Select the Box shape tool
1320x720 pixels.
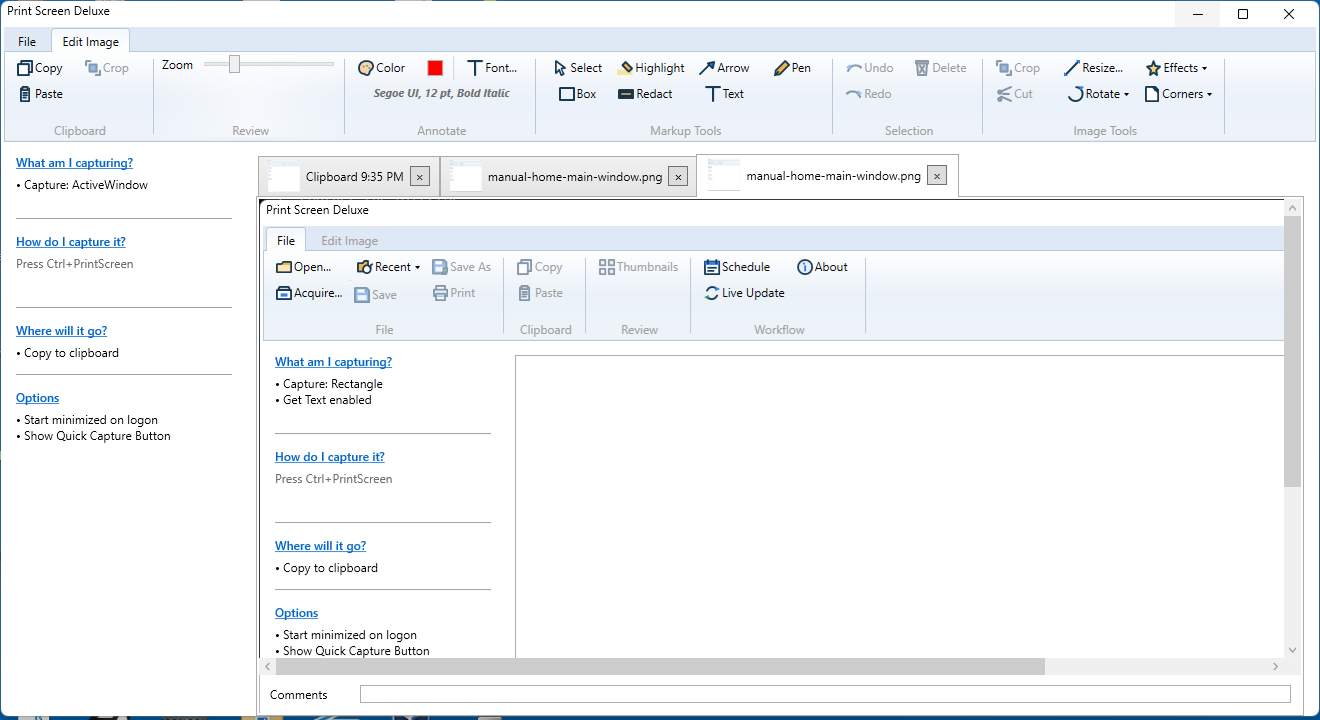click(577, 94)
